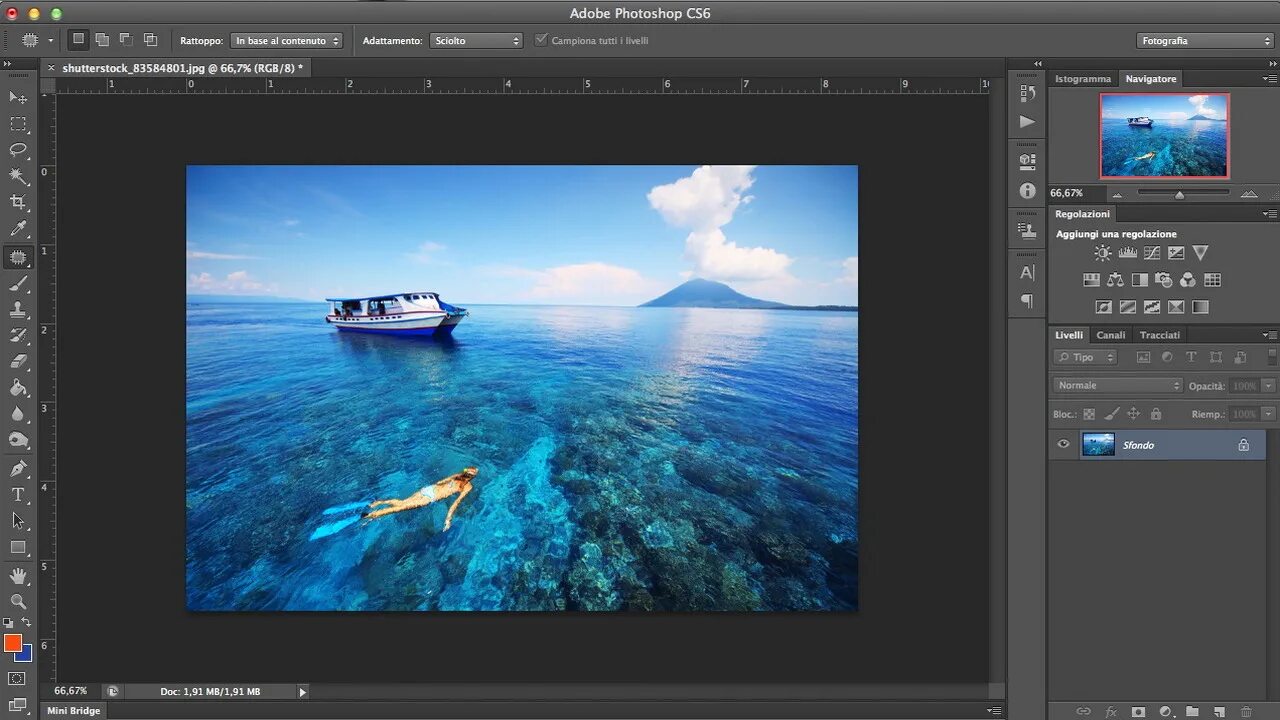Open the Rattoppo dropdown
The height and width of the screenshot is (720, 1280).
[286, 41]
